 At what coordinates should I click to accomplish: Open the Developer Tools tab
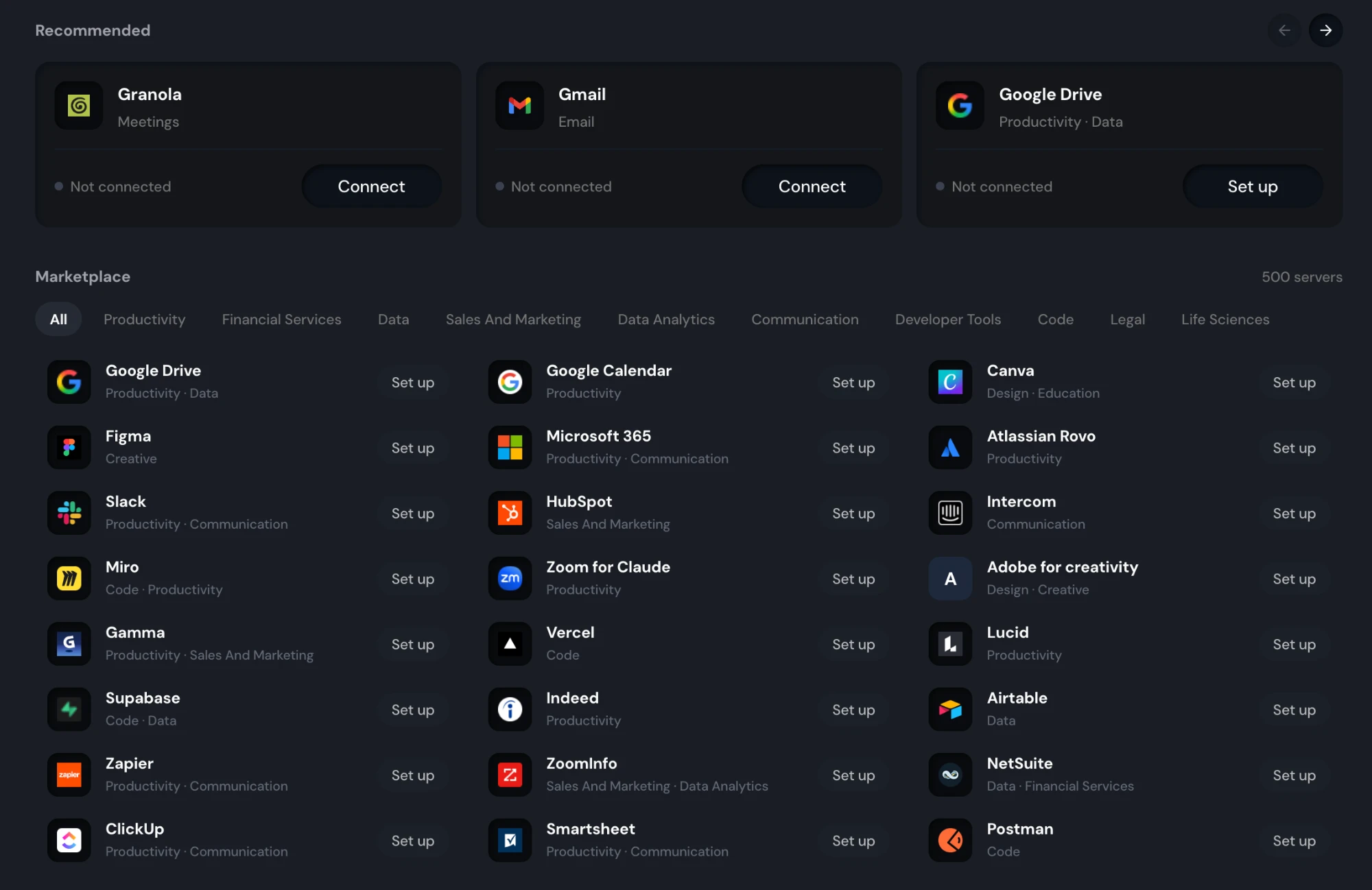pos(948,320)
